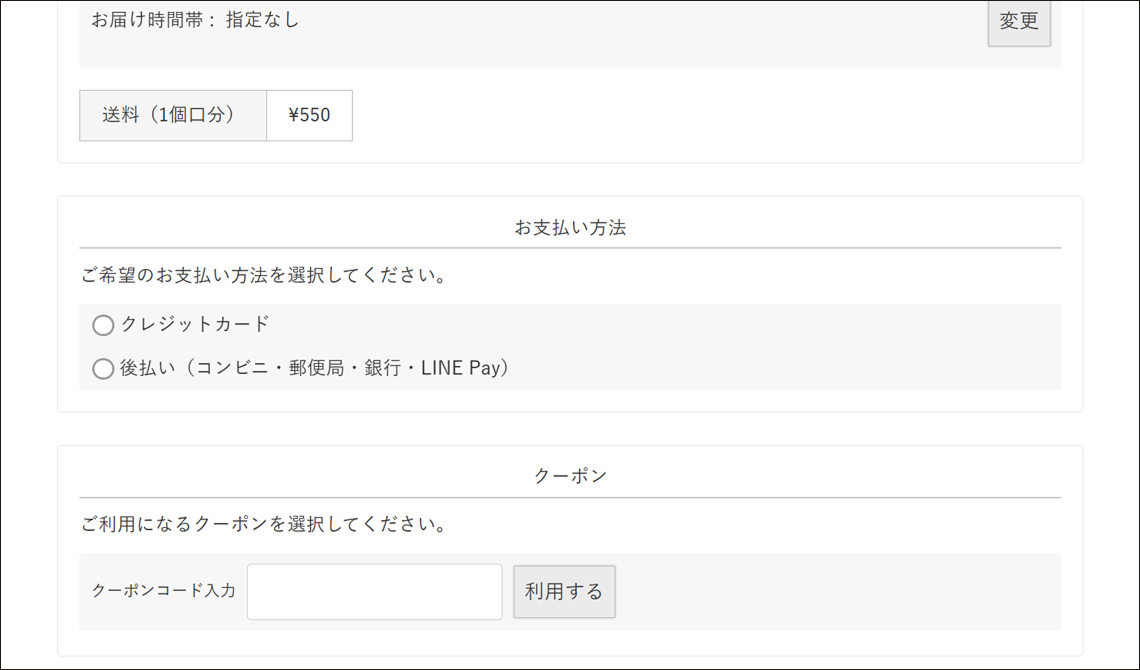The height and width of the screenshot is (670, 1140).
Task: Click the クーポン section heading
Action: pos(570,476)
